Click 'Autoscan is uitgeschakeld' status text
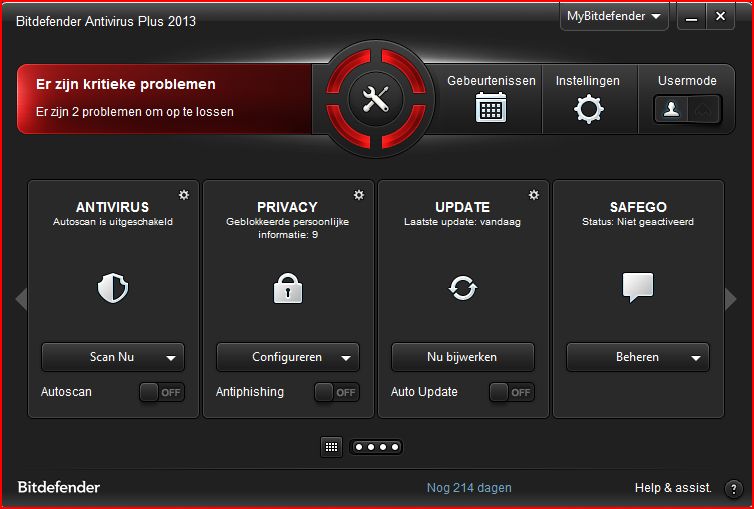The image size is (754, 509). [113, 222]
